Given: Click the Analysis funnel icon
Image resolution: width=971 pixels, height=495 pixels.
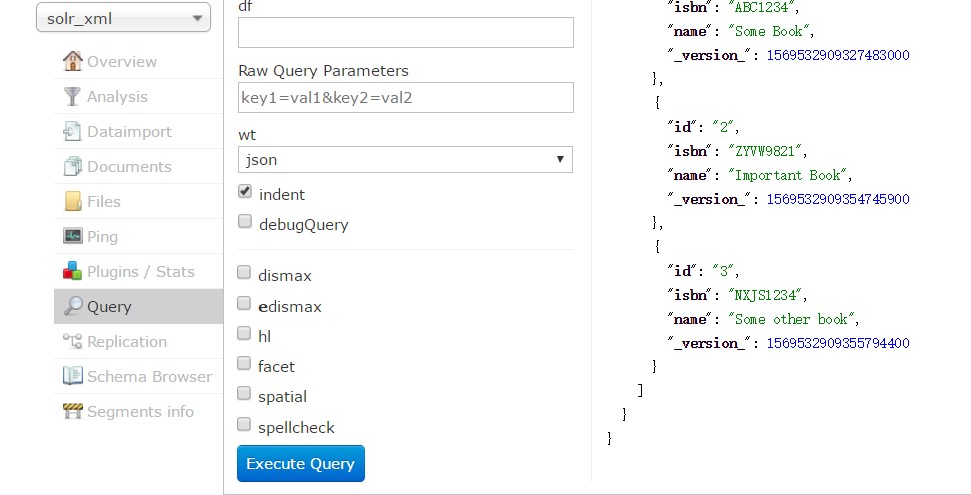Looking at the screenshot, I should [x=72, y=96].
